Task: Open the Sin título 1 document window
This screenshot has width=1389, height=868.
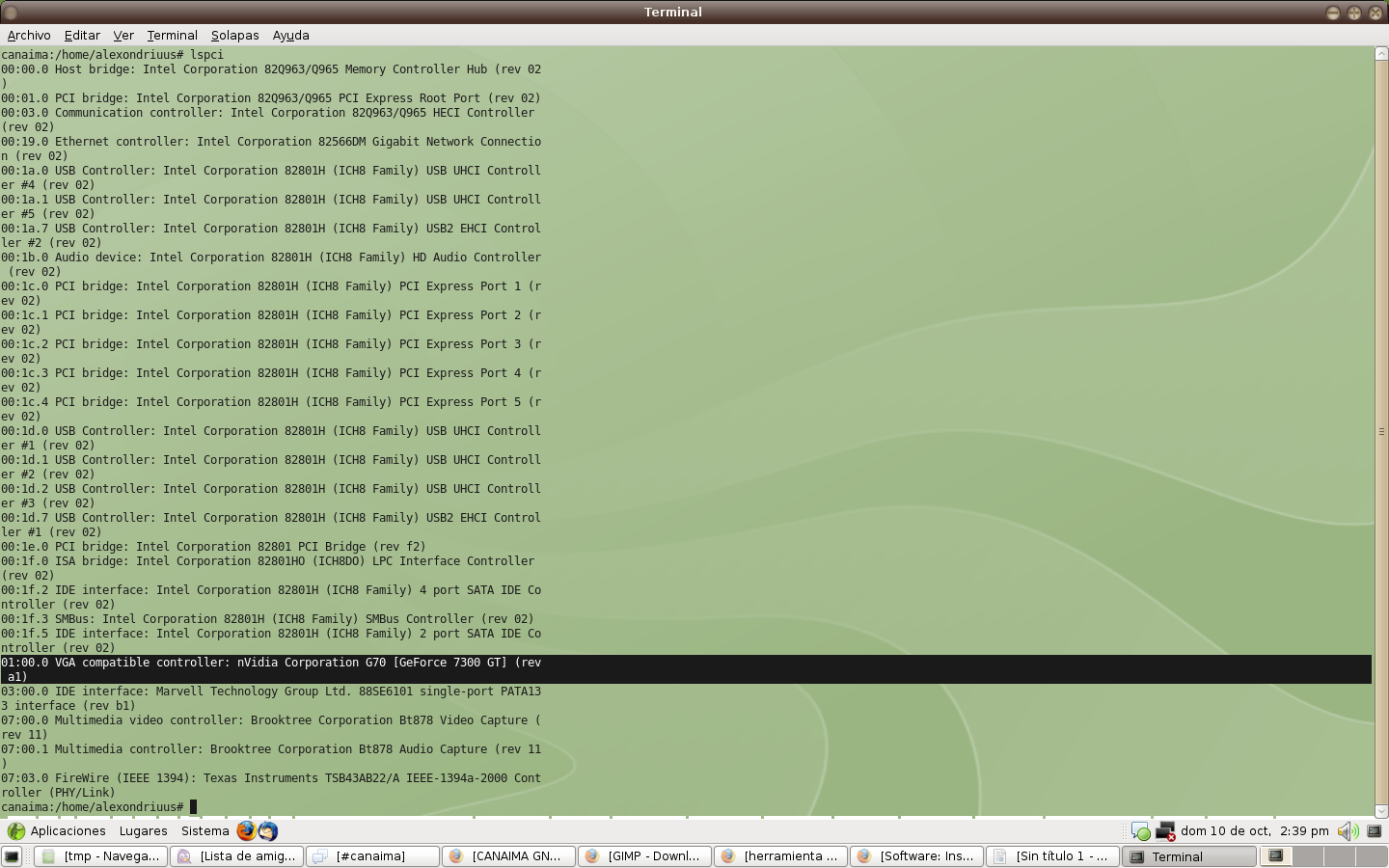Action: pos(1053,856)
